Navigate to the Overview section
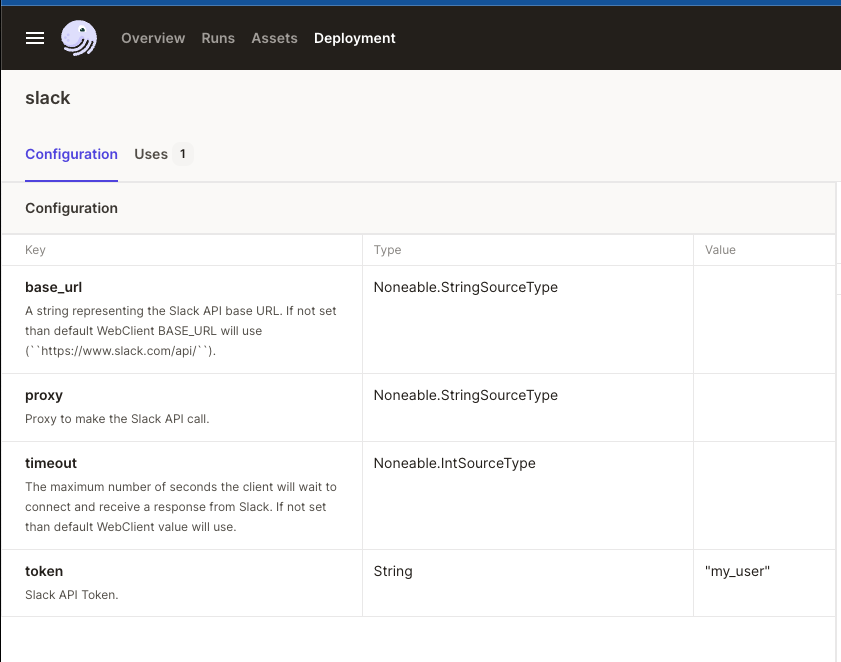 click(153, 38)
